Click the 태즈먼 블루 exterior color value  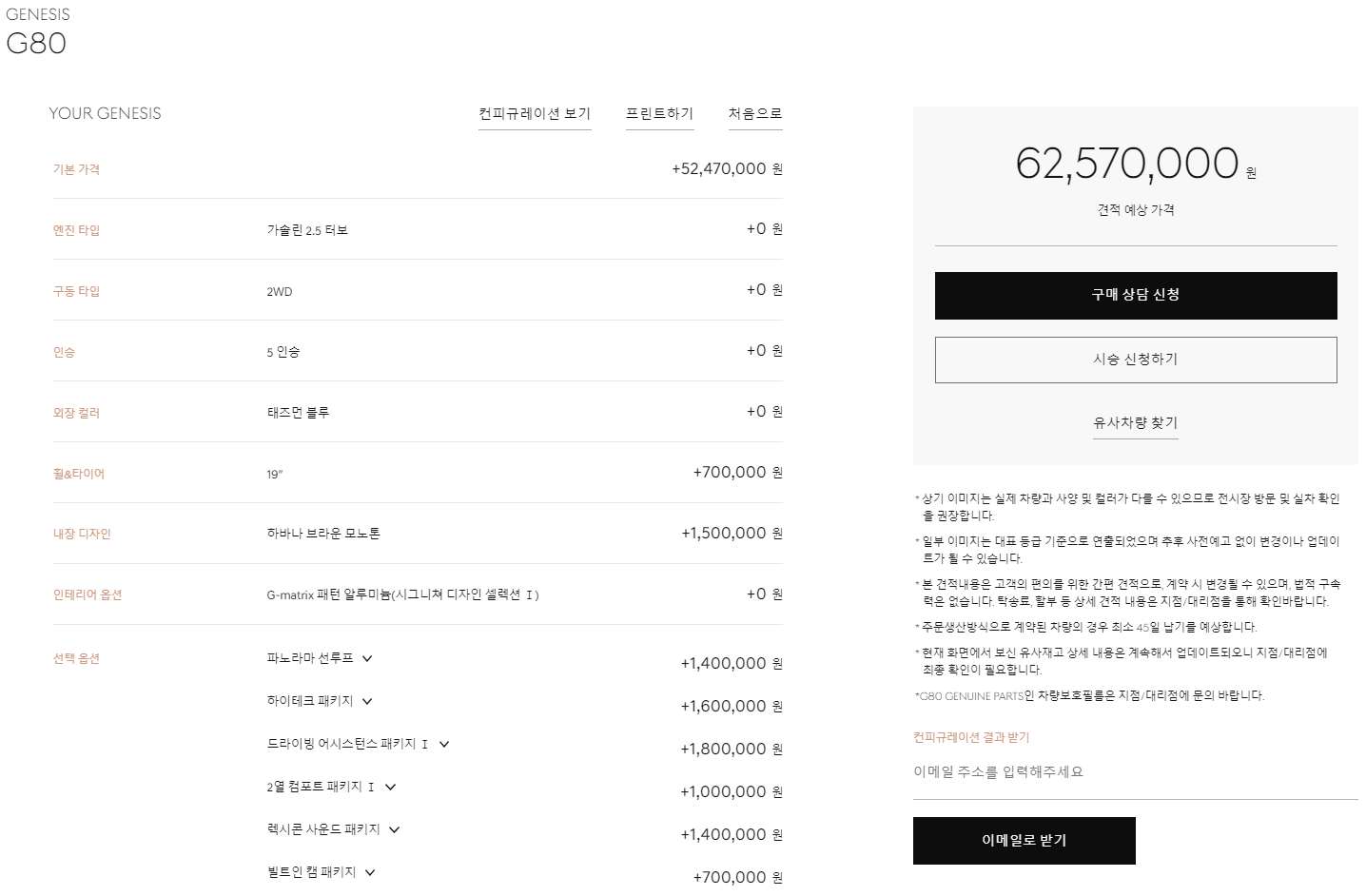298,413
